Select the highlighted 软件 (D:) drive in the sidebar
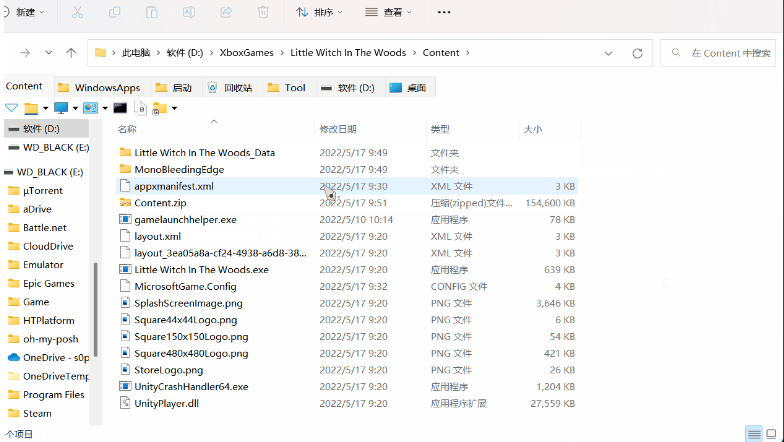Screen dimensions: 784x442 point(46,128)
